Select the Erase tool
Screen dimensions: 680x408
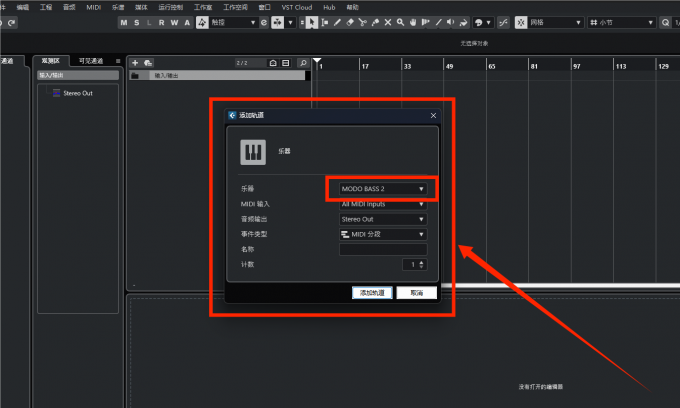click(350, 23)
